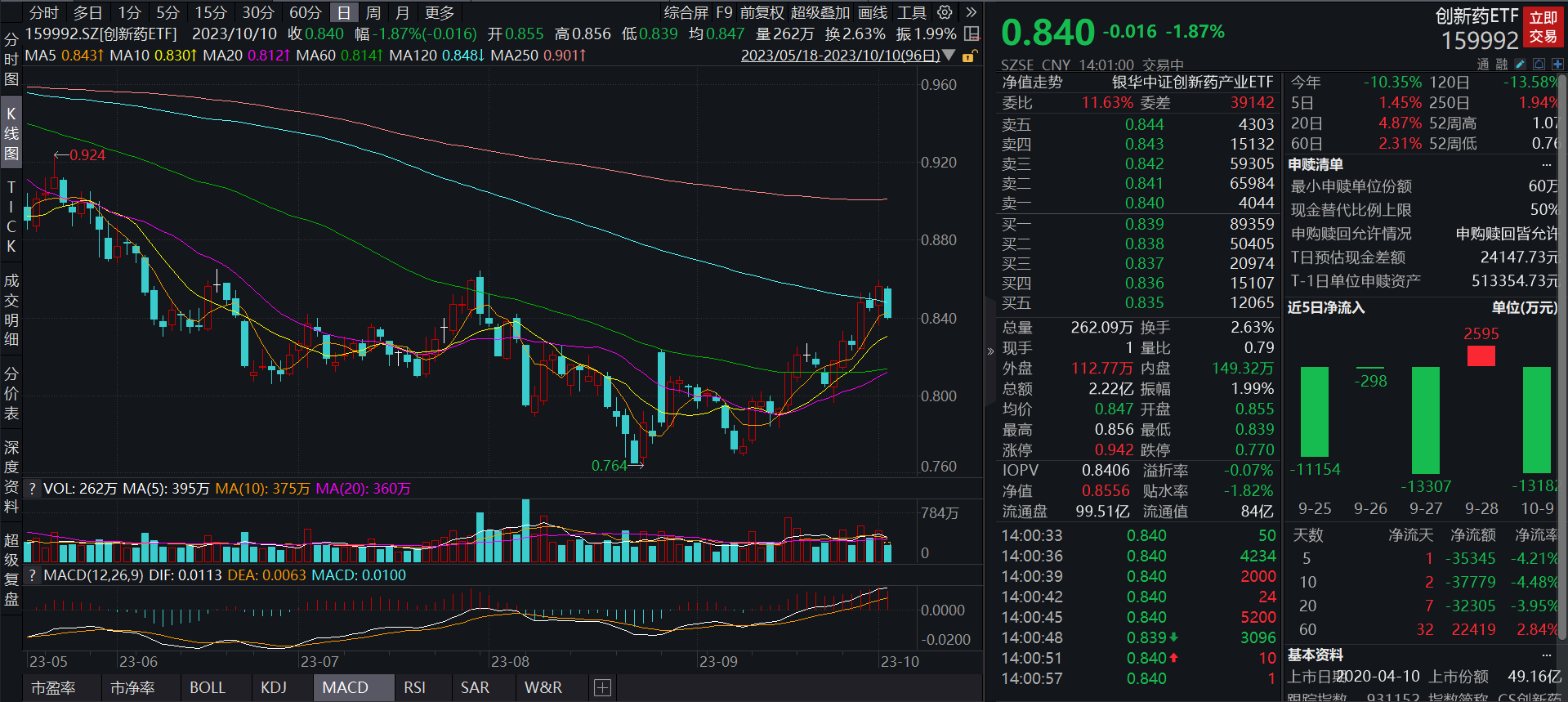Click the 融 tag icon
1568x702 pixels.
tap(1502, 64)
